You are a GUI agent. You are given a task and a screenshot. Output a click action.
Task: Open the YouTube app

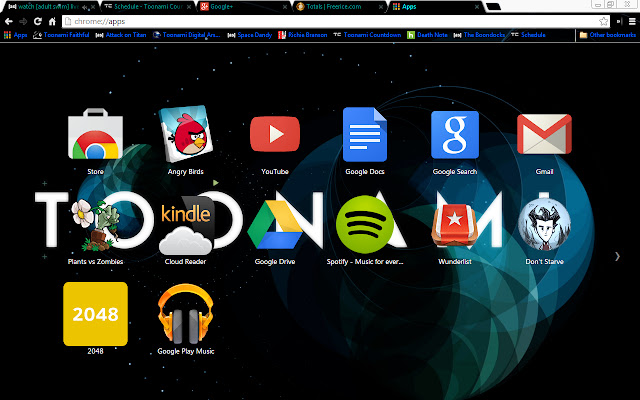click(x=275, y=134)
